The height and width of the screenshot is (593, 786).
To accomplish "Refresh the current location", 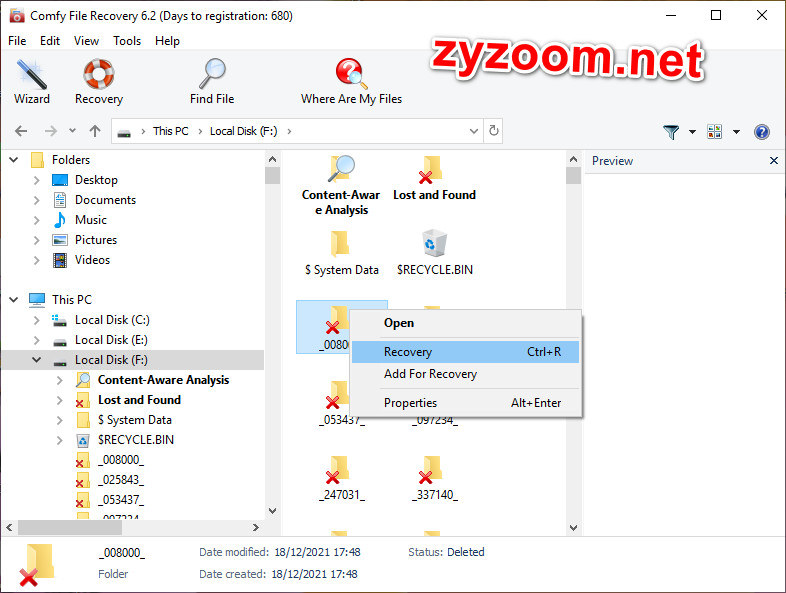I will [x=494, y=131].
